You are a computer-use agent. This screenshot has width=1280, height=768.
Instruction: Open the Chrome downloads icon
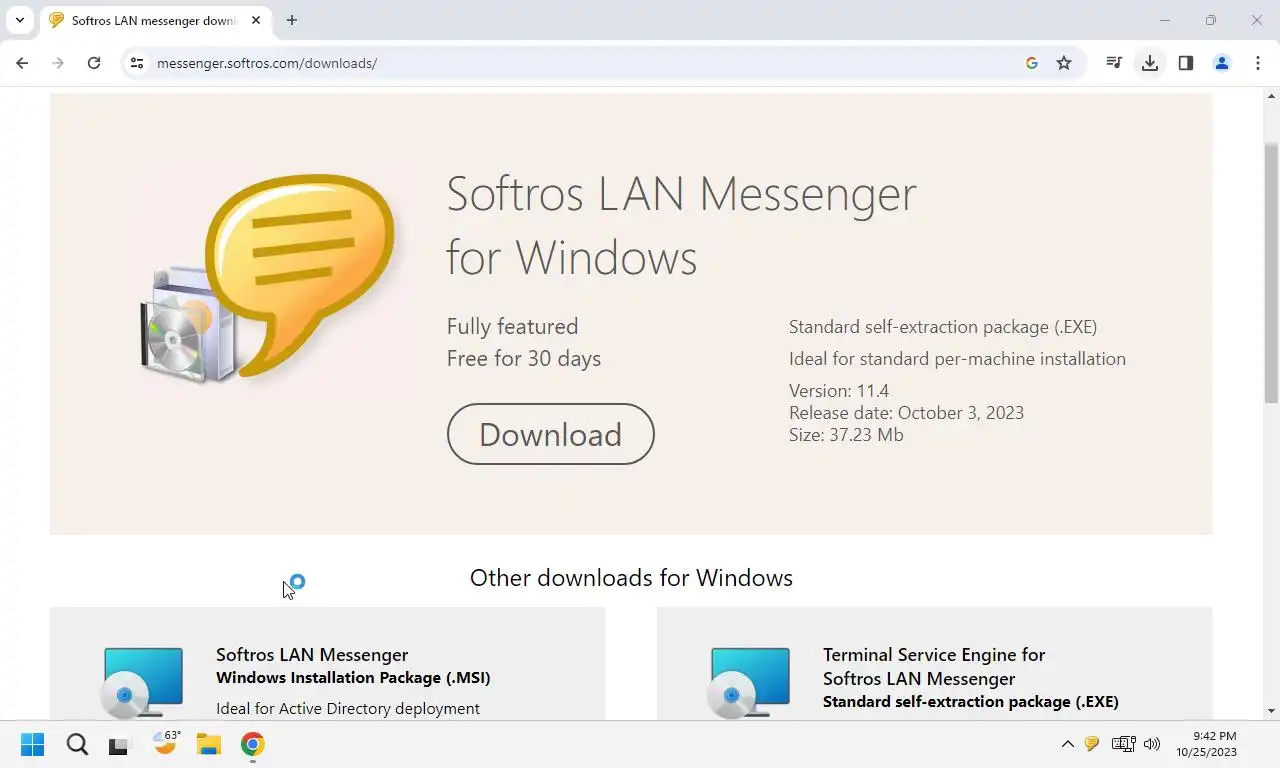coord(1150,63)
